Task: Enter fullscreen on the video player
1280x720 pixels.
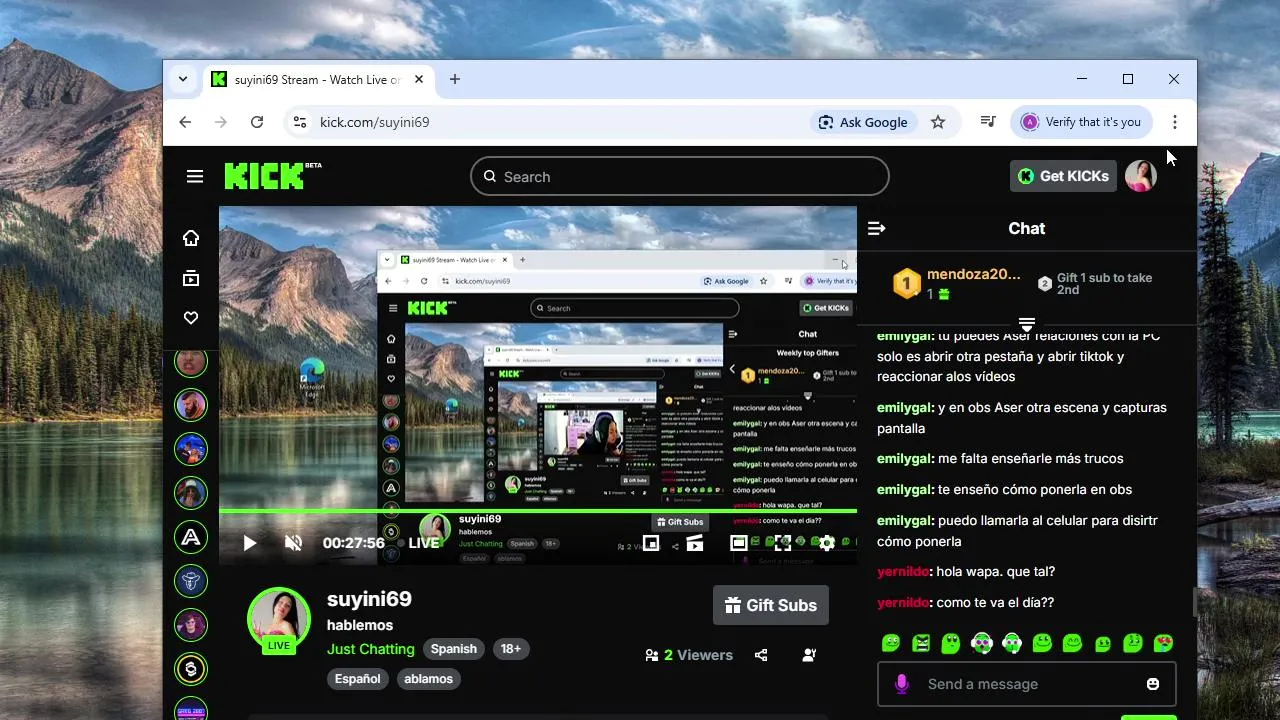Action: click(783, 543)
